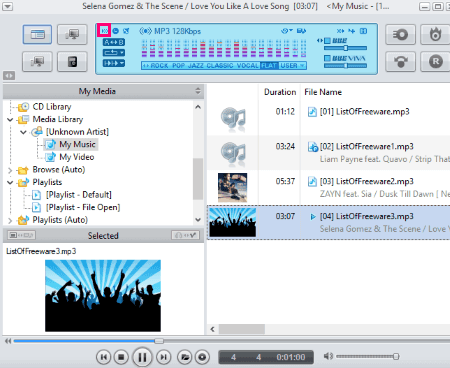450x368 pixels.
Task: Select My Video in the tree
Action: (76, 157)
